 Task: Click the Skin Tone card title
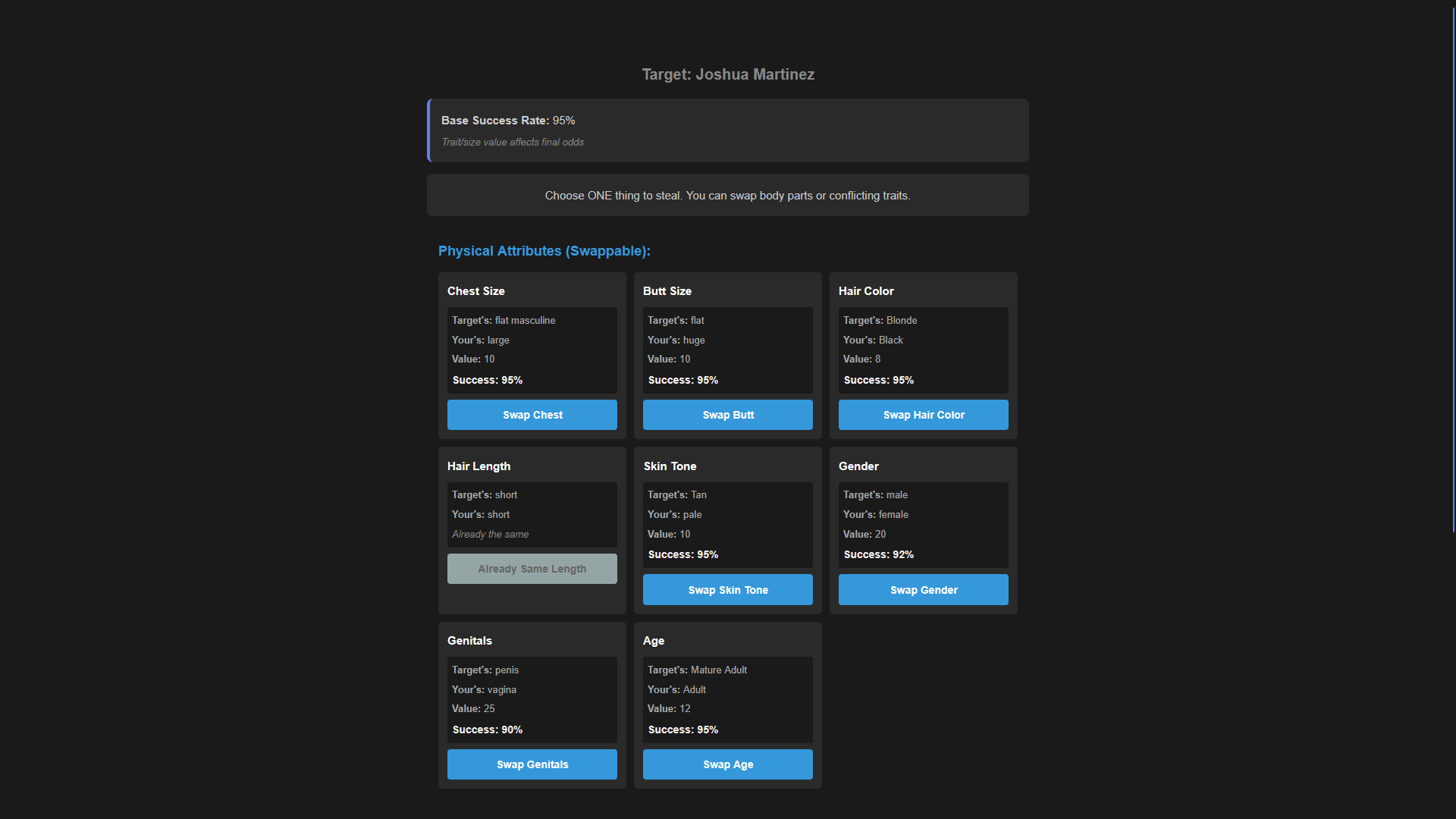pos(670,466)
